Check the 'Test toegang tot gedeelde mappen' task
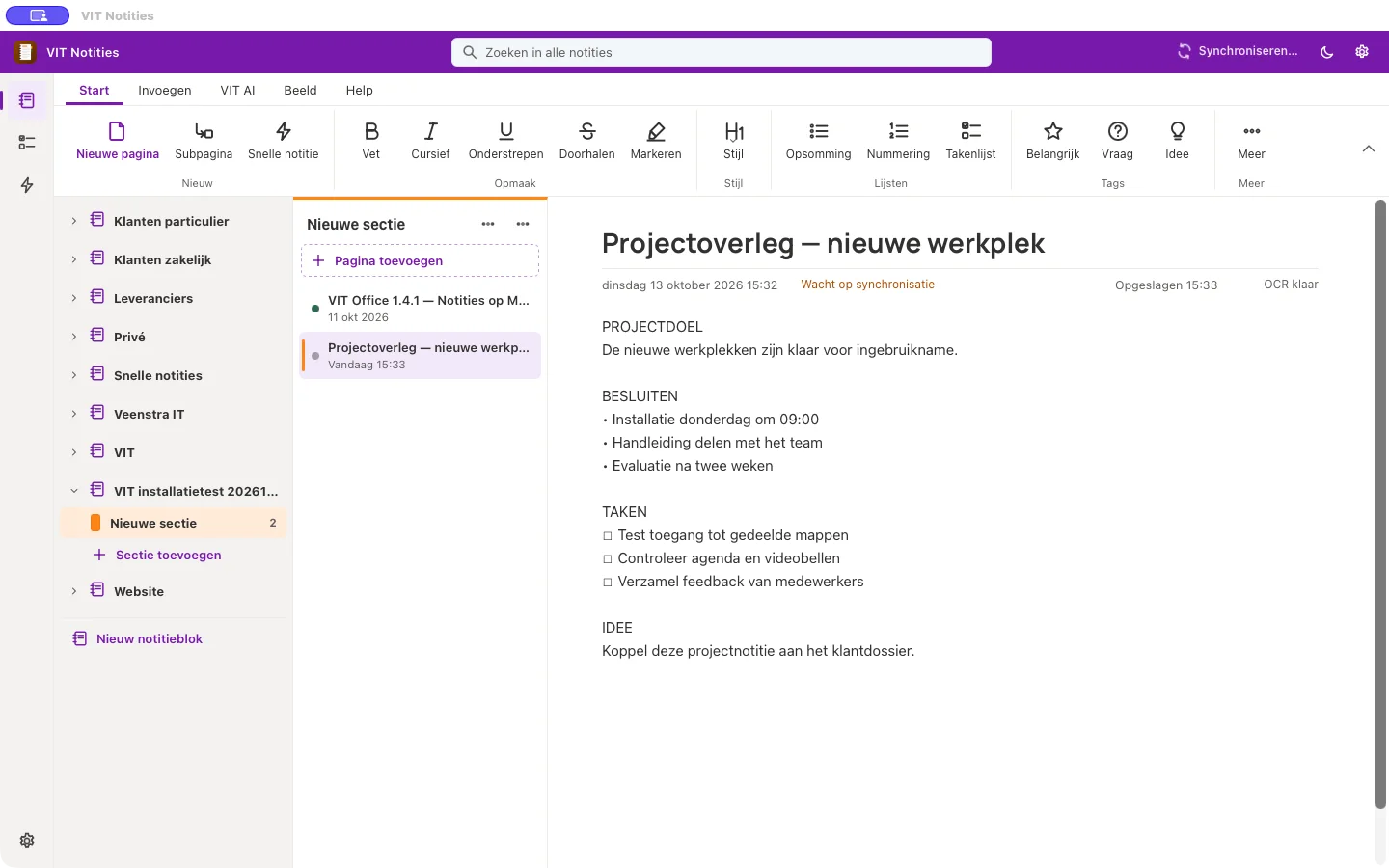Viewport: 1389px width, 868px height. [608, 536]
